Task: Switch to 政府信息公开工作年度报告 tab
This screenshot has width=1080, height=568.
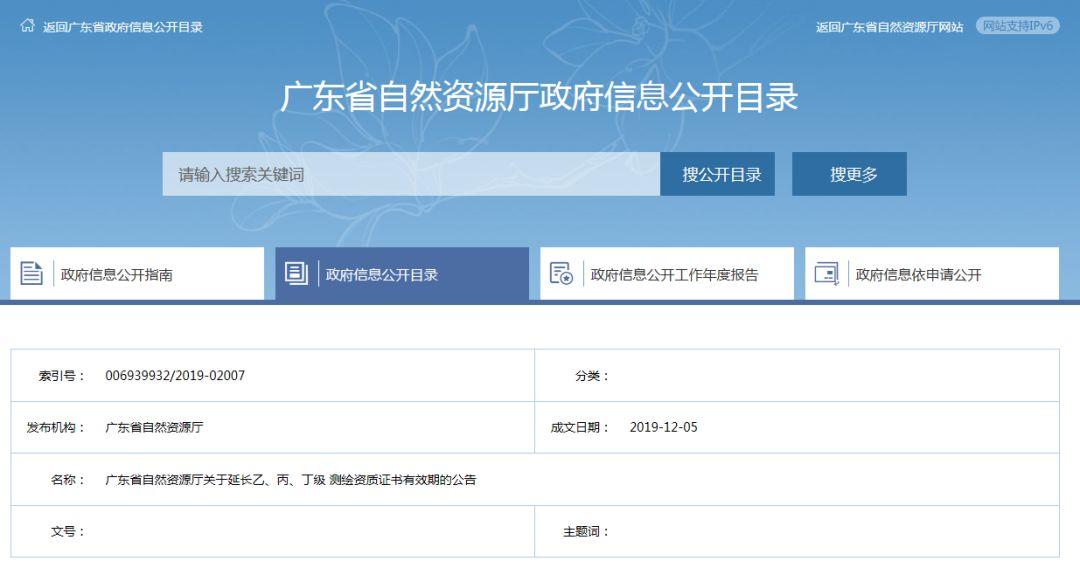Action: coord(667,274)
